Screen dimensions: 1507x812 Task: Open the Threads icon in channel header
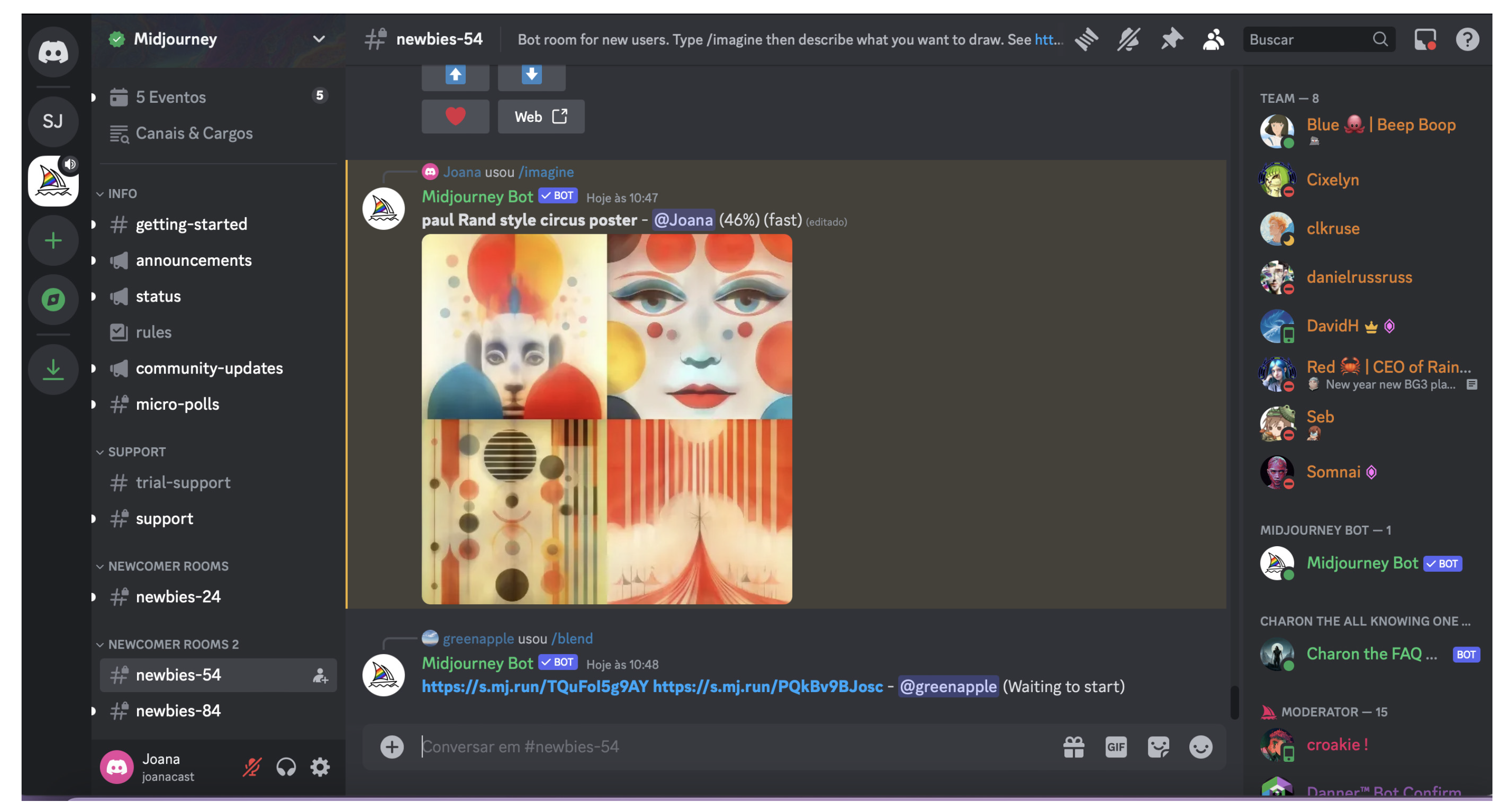tap(1086, 39)
